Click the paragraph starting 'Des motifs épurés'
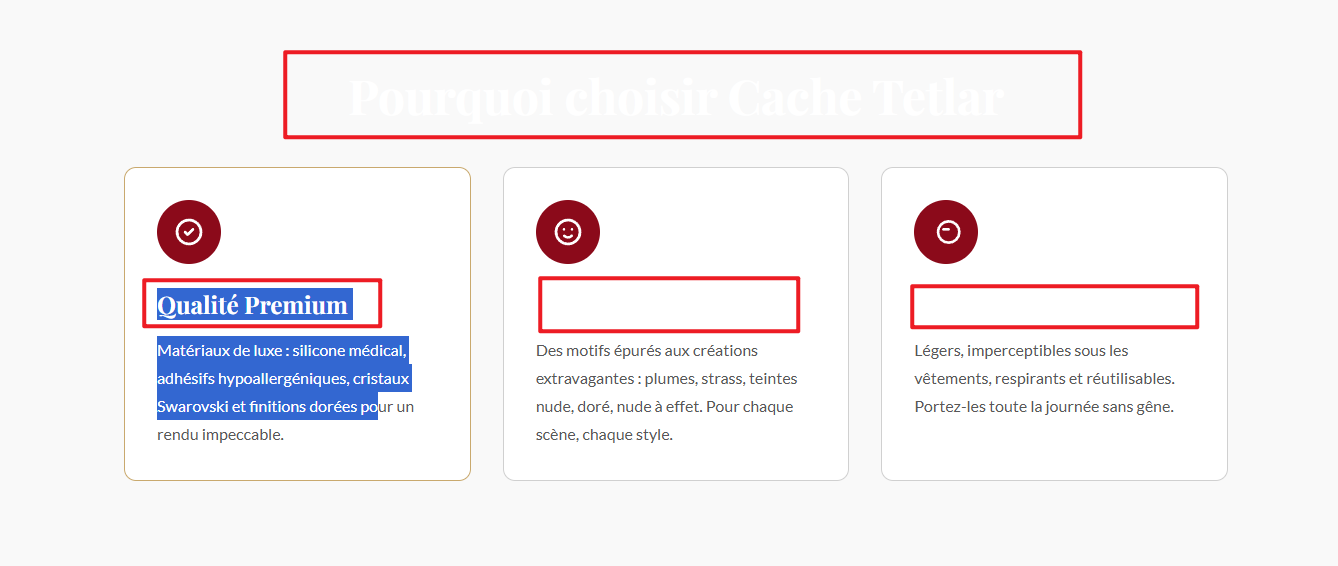 [667, 393]
